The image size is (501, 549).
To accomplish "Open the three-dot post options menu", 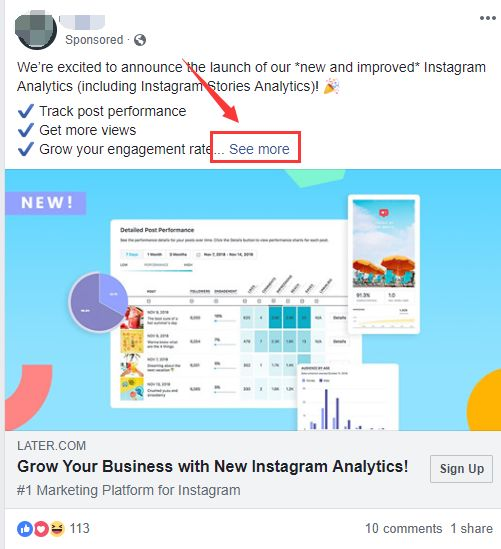I will coord(488,18).
